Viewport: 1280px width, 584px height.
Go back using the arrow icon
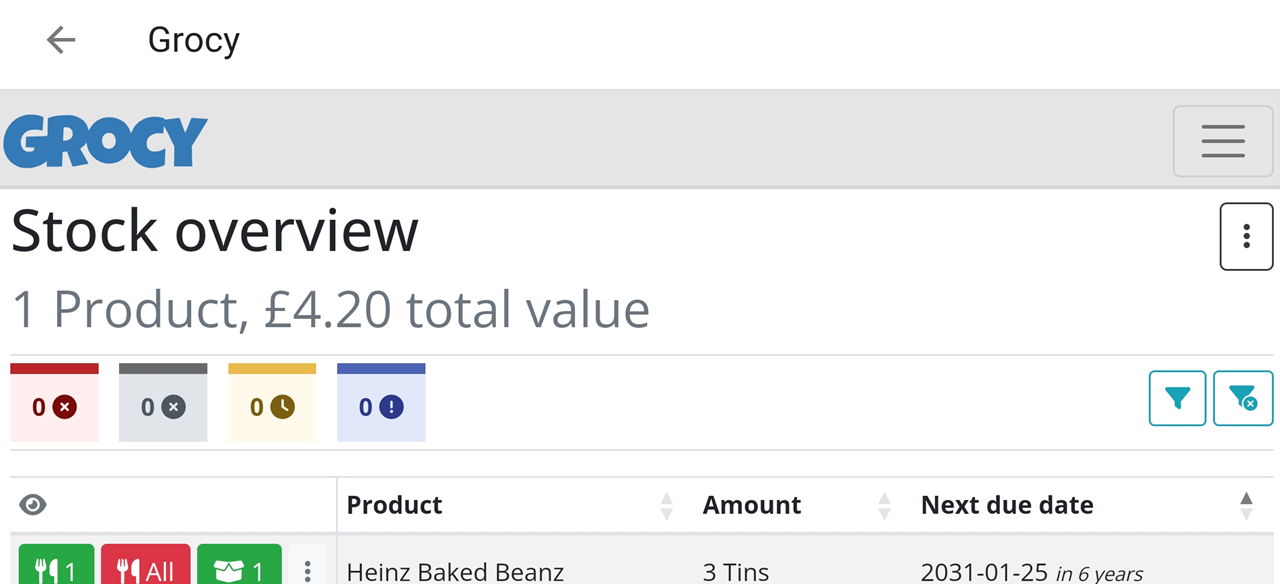coord(61,40)
